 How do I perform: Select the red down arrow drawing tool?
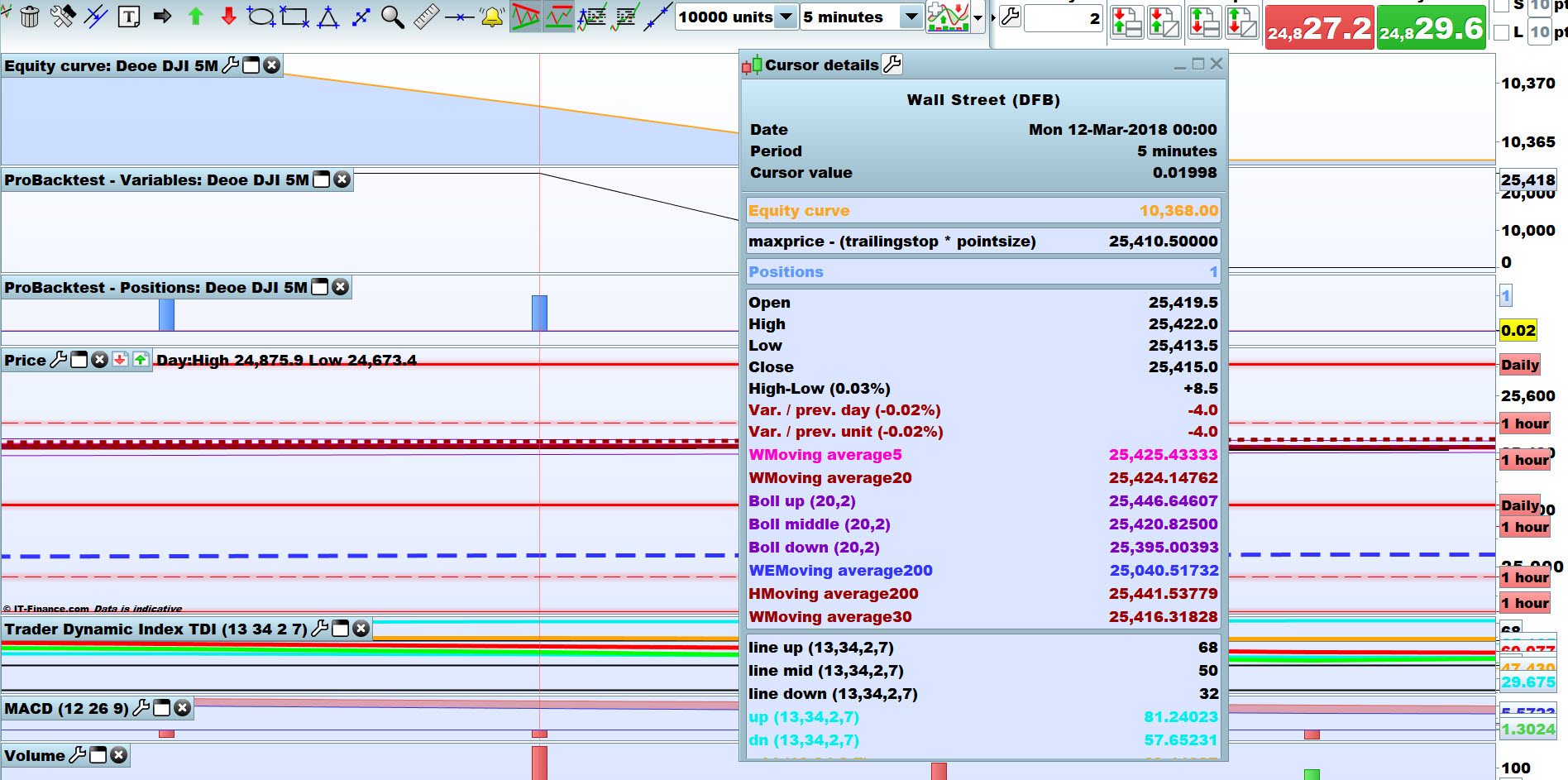point(229,17)
